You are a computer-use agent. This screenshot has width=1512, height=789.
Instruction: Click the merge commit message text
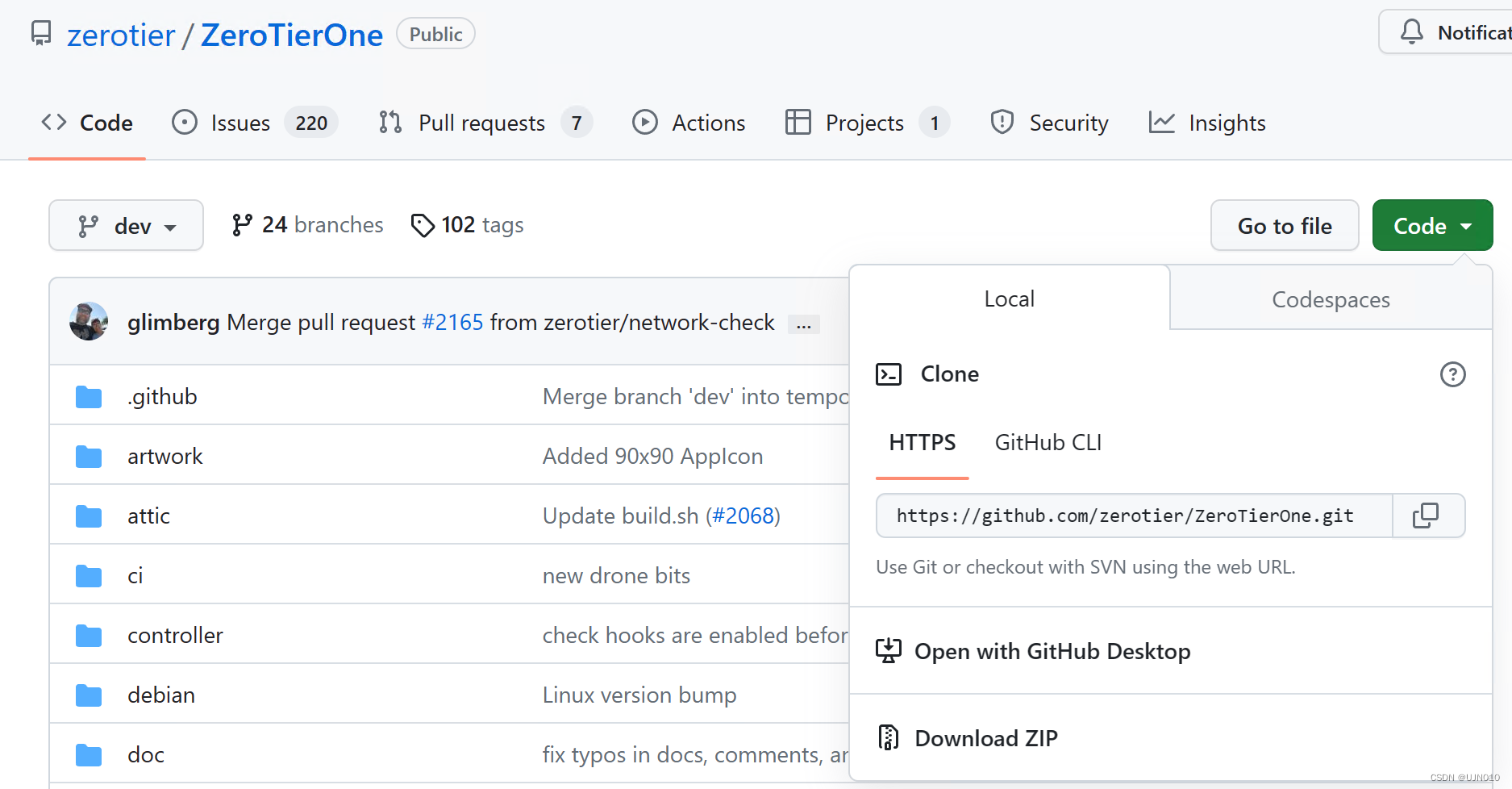[500, 322]
